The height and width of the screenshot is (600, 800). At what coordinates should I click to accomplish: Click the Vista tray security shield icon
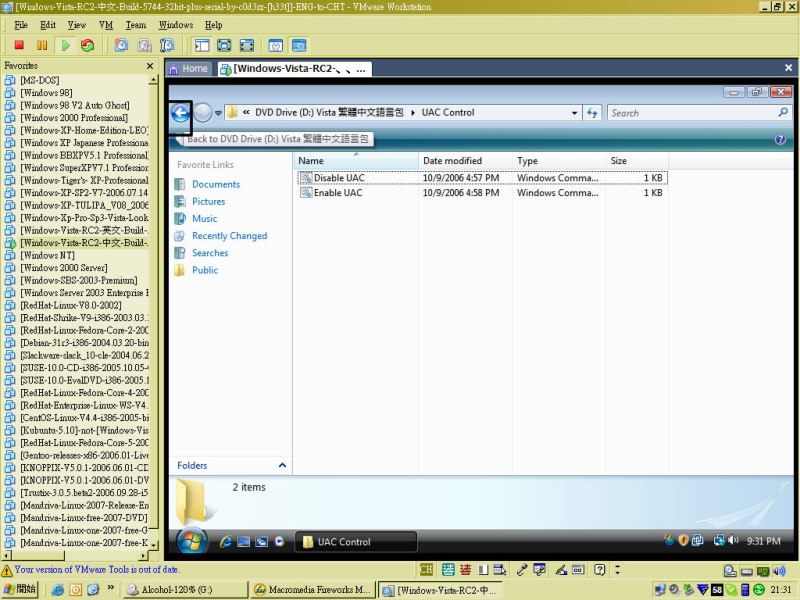pyautogui.click(x=683, y=540)
